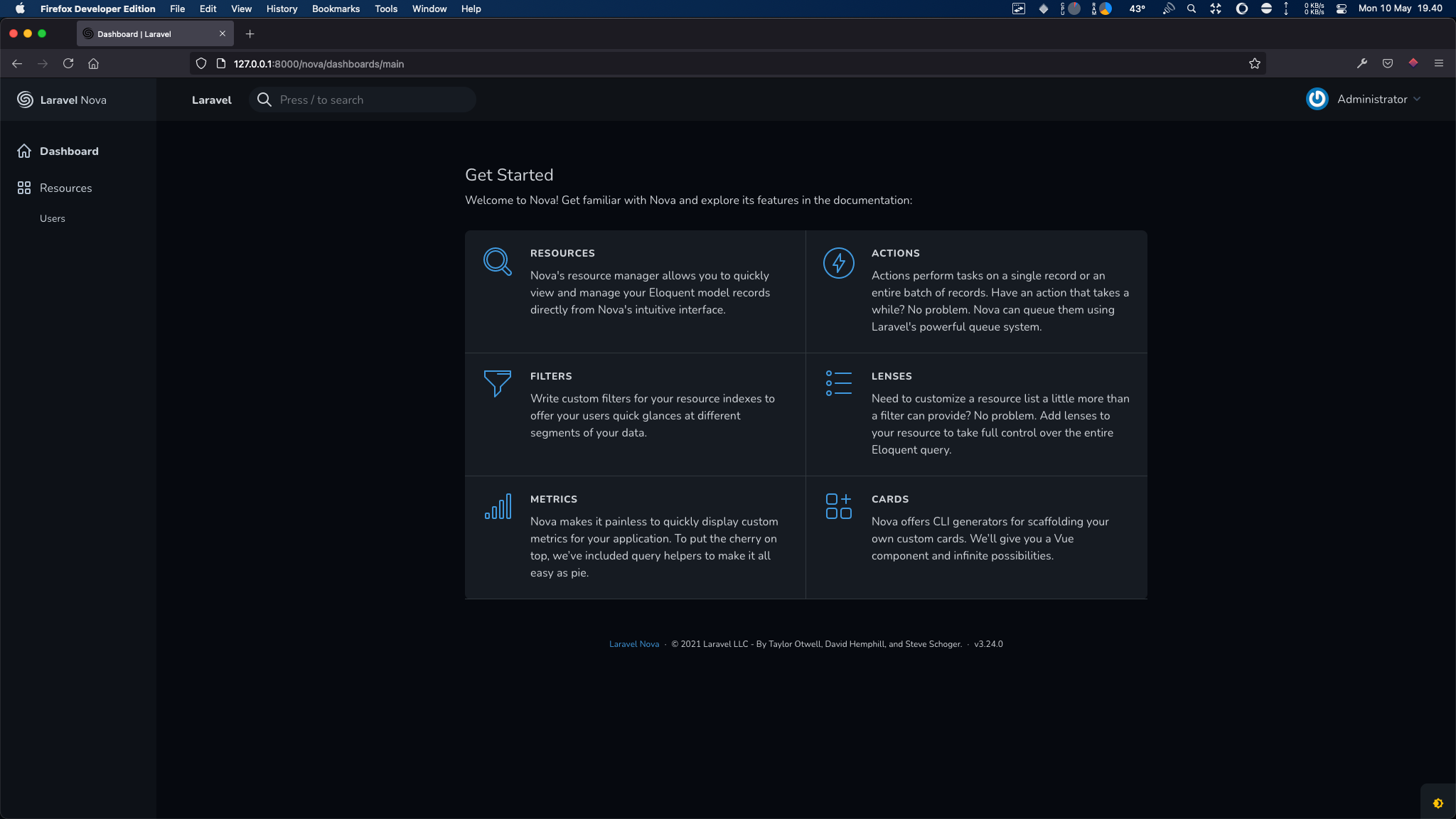
Task: Click the shield tracking protection icon
Action: [201, 64]
